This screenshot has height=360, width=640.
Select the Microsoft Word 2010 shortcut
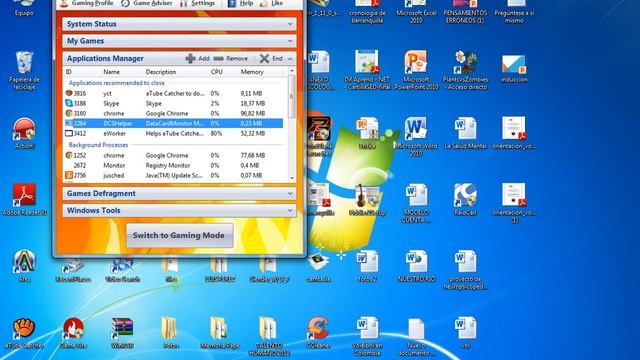pos(416,136)
